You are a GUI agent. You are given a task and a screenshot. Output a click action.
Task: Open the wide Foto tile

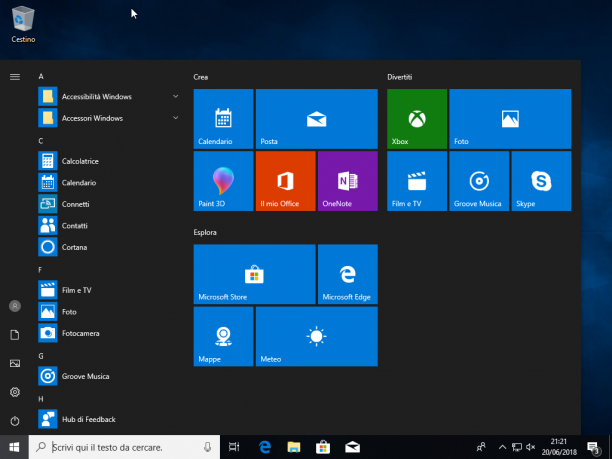coord(510,119)
